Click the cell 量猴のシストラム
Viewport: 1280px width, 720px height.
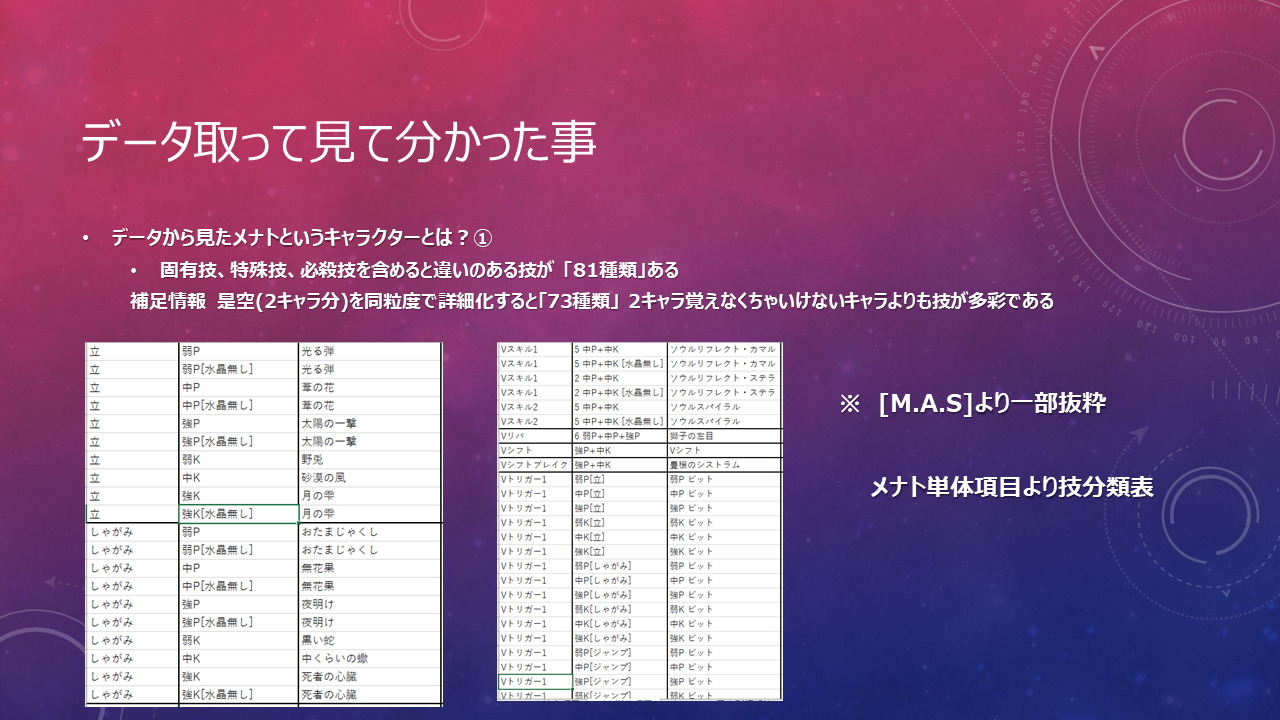coord(724,465)
